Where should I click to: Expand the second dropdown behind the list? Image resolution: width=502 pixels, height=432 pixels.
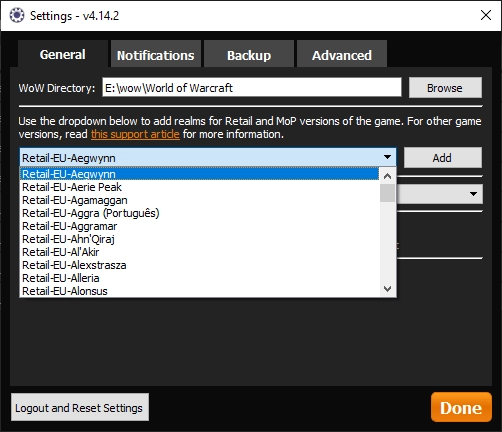click(x=473, y=194)
